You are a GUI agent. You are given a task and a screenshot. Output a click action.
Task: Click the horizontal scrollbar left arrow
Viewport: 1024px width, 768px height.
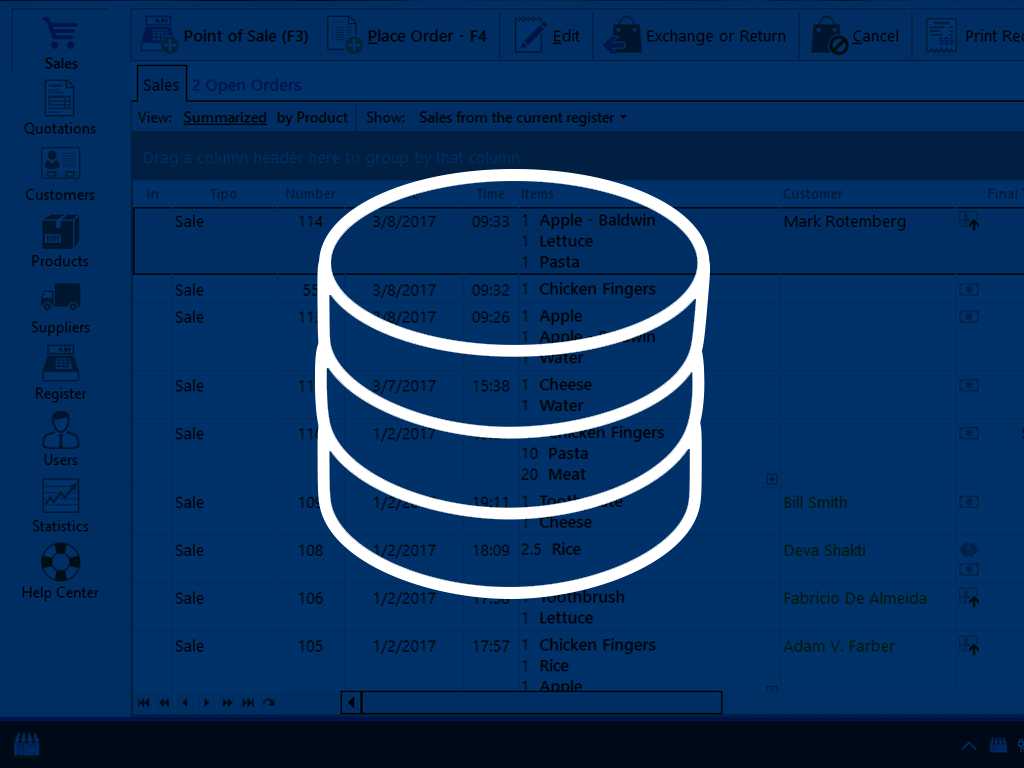pos(351,703)
